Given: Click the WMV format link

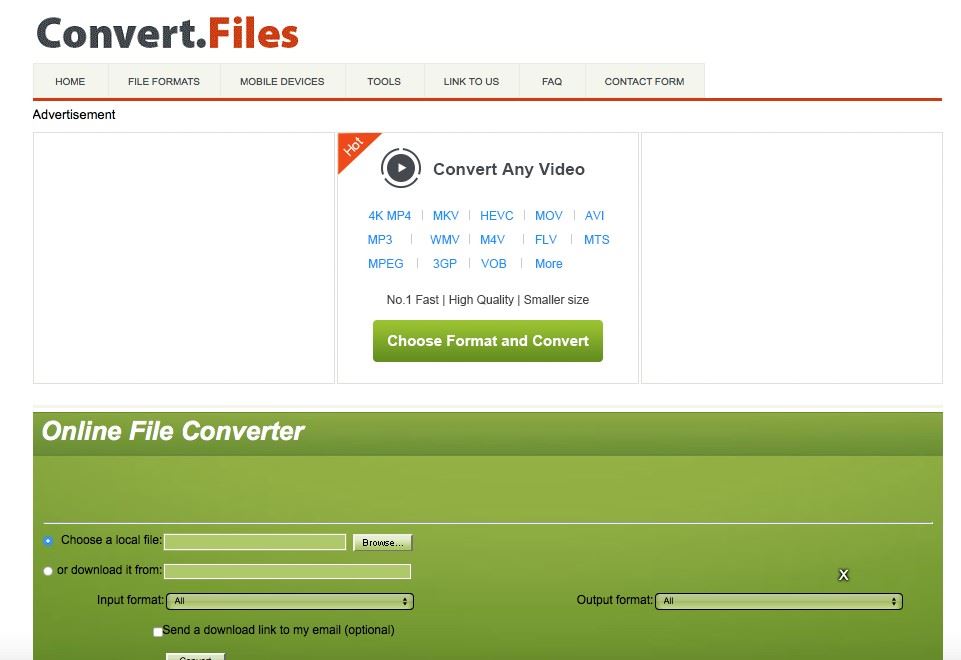Looking at the screenshot, I should click(444, 240).
